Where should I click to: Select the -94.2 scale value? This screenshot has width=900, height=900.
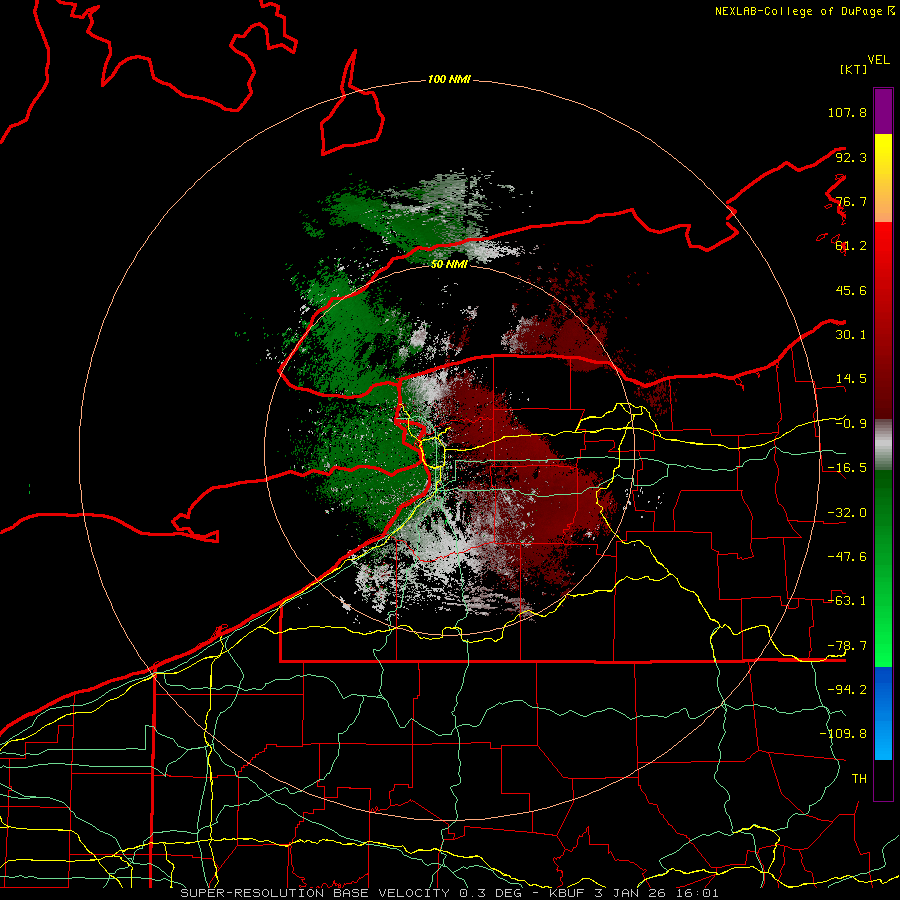click(847, 690)
